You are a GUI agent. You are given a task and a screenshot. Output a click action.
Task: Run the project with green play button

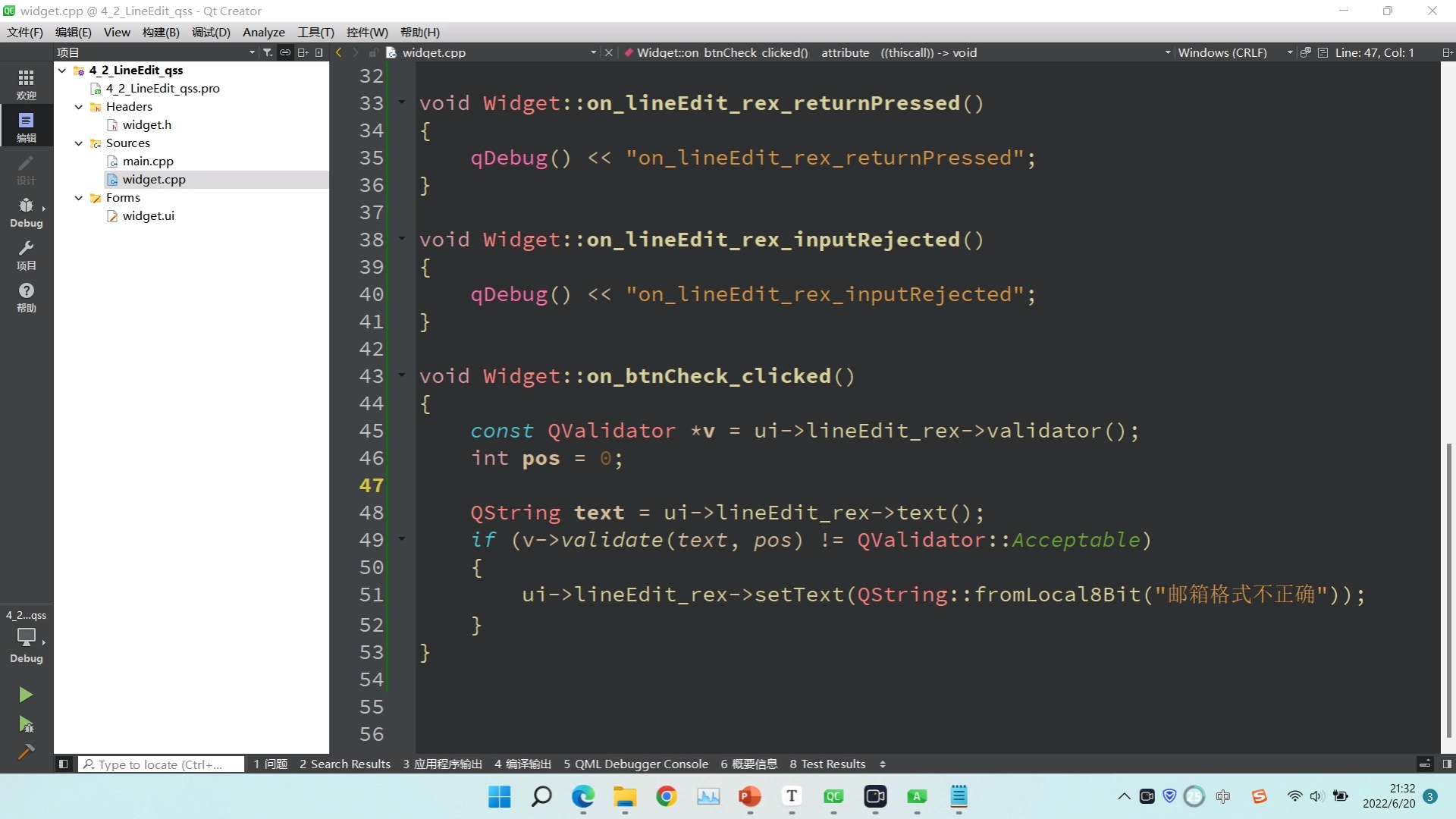tap(26, 695)
